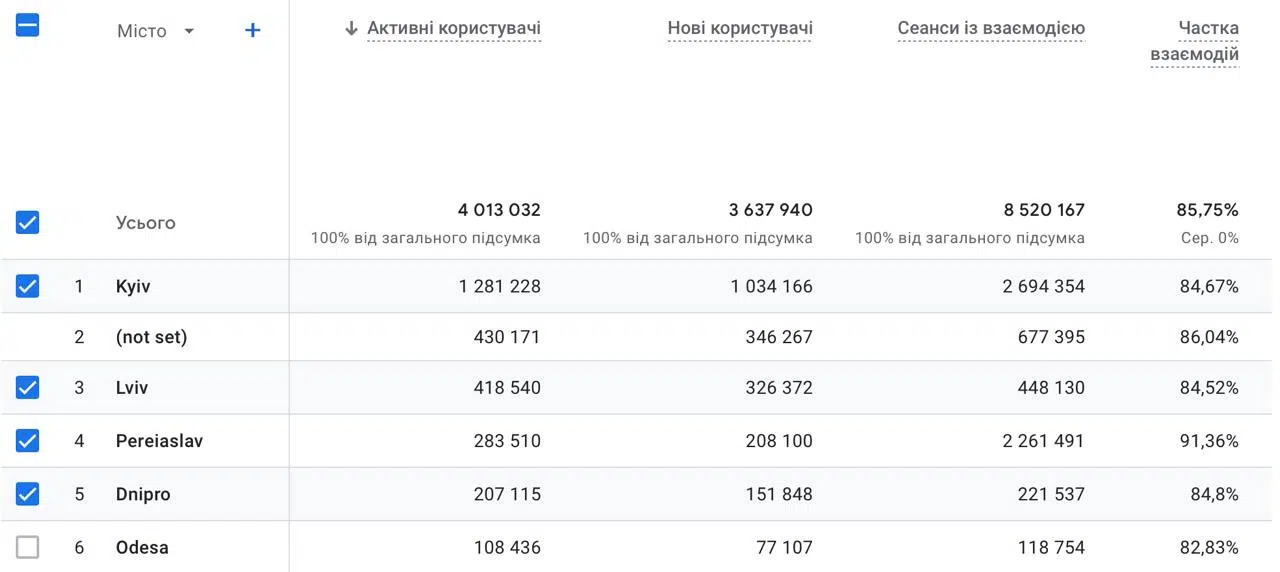The width and height of the screenshot is (1280, 572).
Task: Toggle the select-all header checkbox
Action: tap(28, 27)
